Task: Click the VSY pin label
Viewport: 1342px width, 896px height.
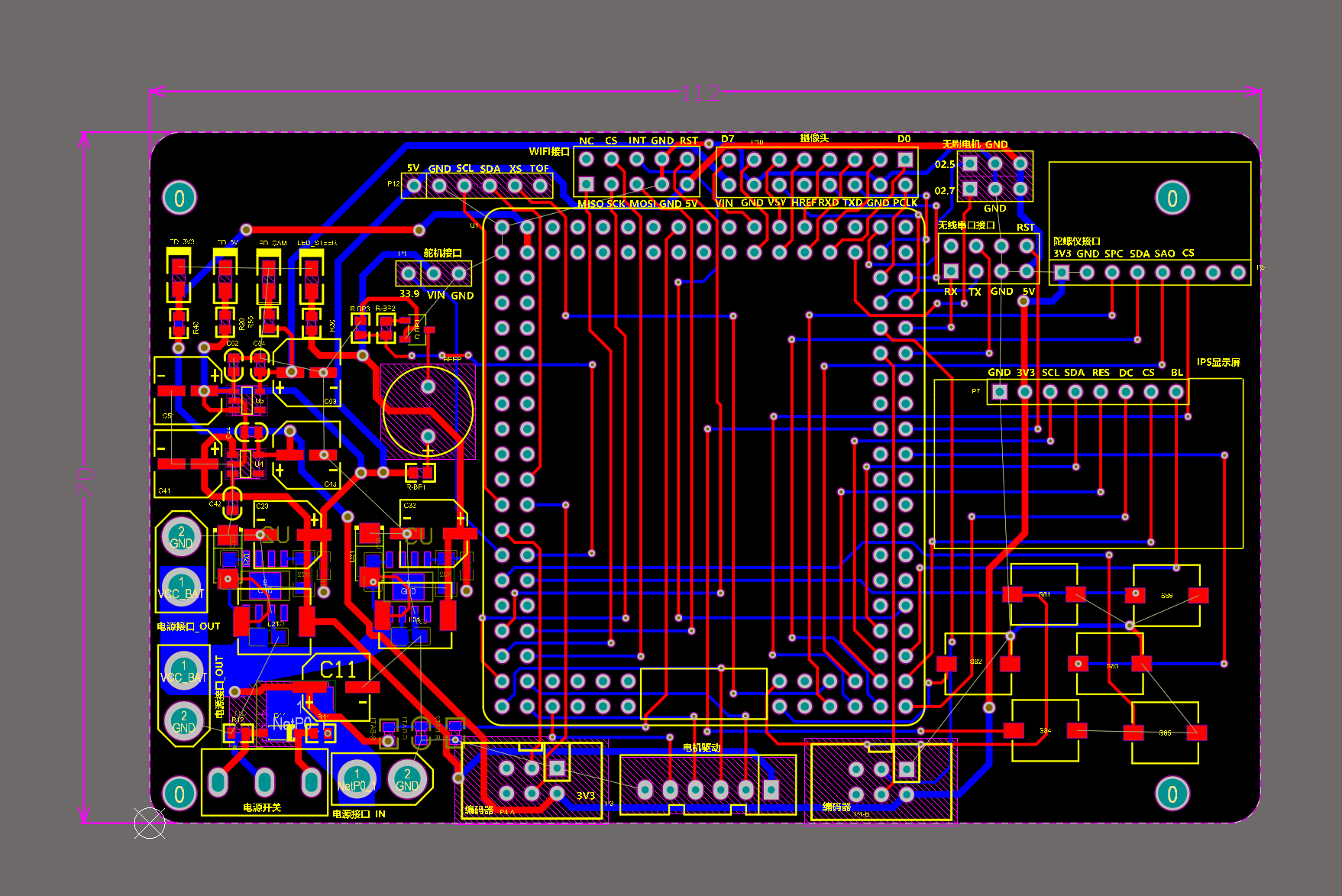Action: [777, 202]
